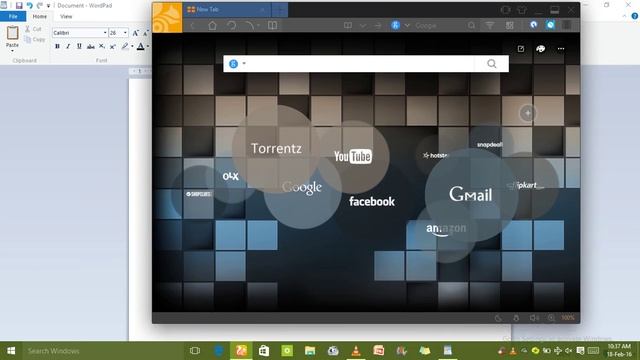640x360 pixels.
Task: Toggle subscript in WordPad
Action: 102,47
